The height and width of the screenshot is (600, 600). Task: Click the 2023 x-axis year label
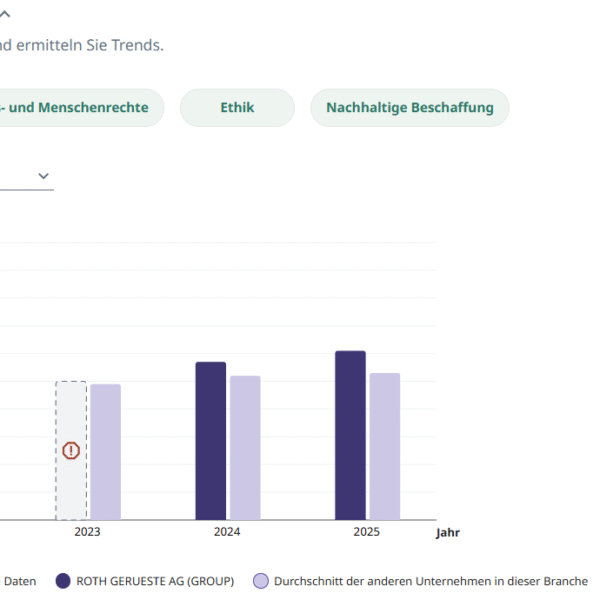tap(87, 532)
